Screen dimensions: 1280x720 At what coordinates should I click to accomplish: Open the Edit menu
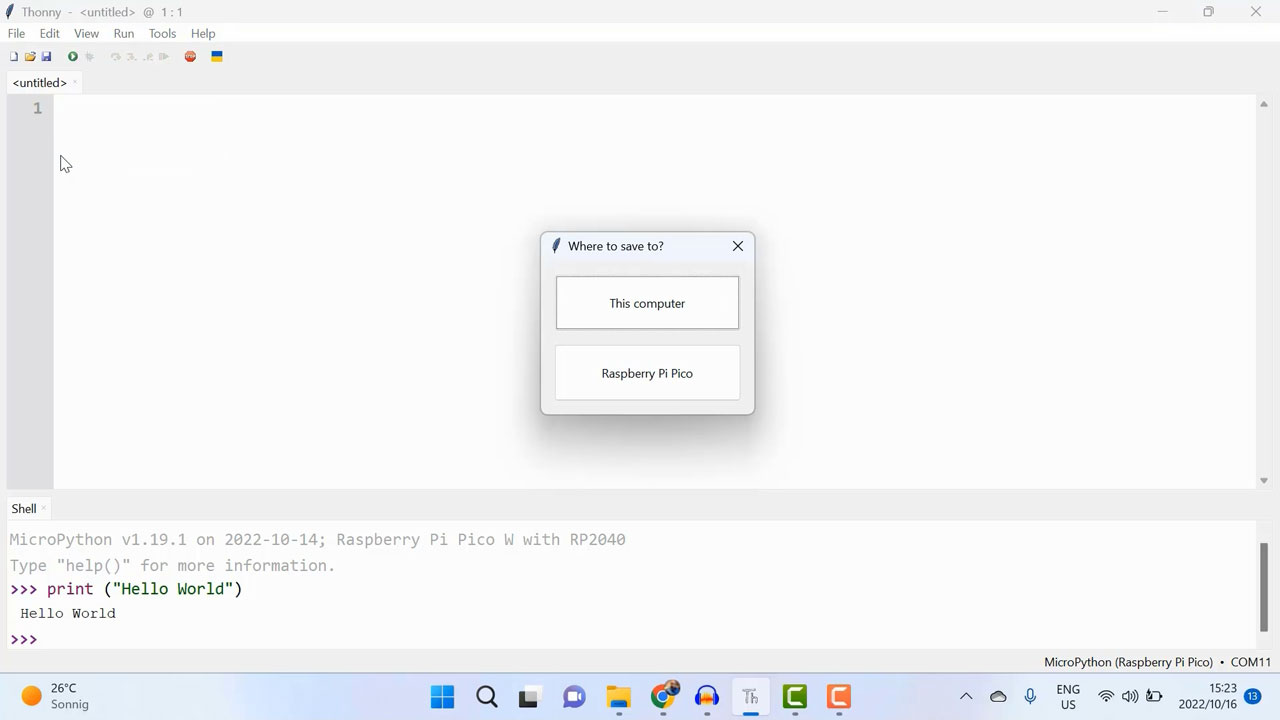tap(49, 33)
